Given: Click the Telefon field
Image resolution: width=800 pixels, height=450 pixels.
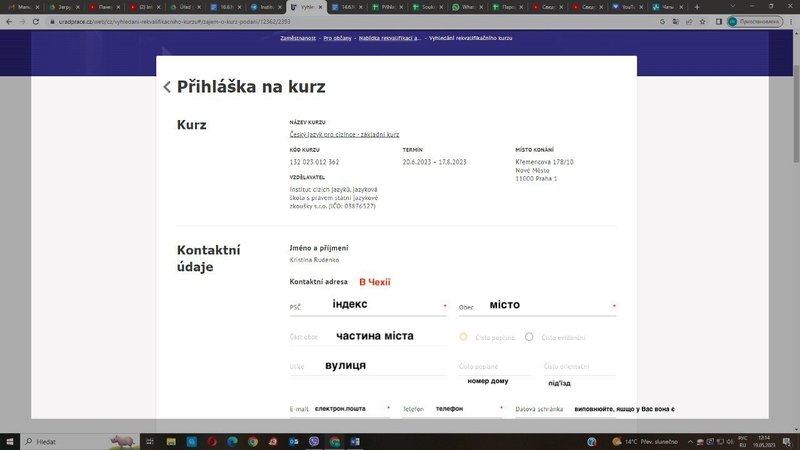Looking at the screenshot, I should click(x=453, y=409).
